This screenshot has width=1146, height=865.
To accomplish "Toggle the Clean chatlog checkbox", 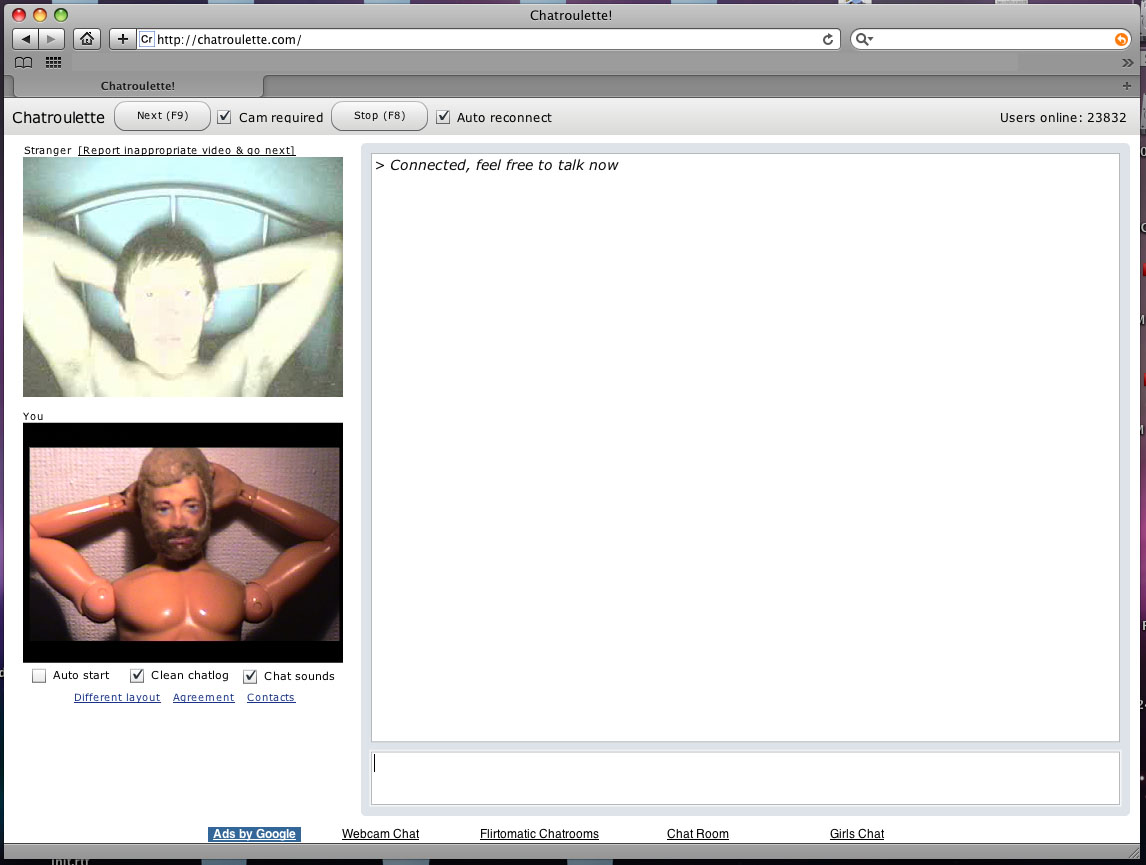I will (137, 676).
